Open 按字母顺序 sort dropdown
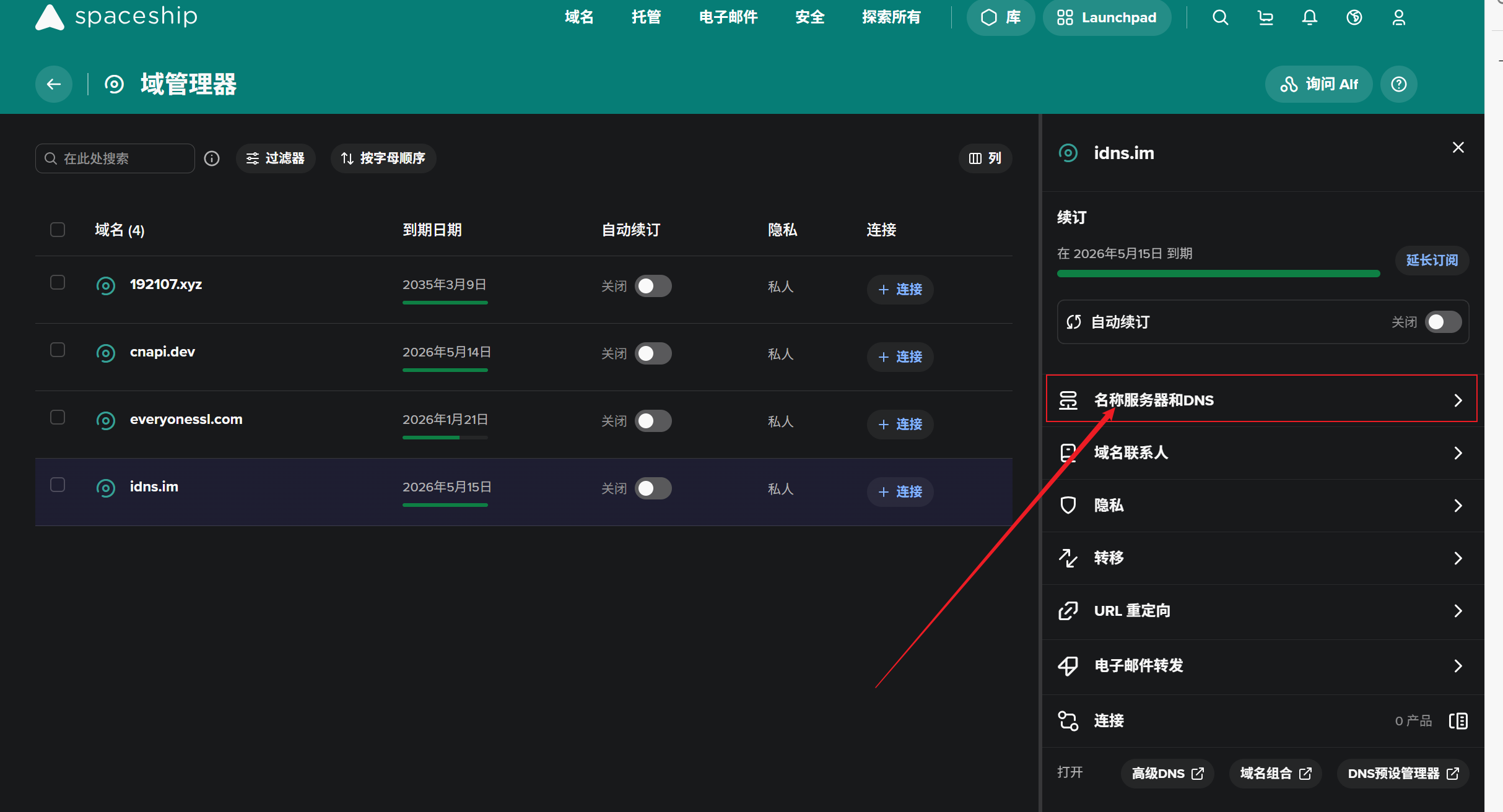 (x=383, y=158)
